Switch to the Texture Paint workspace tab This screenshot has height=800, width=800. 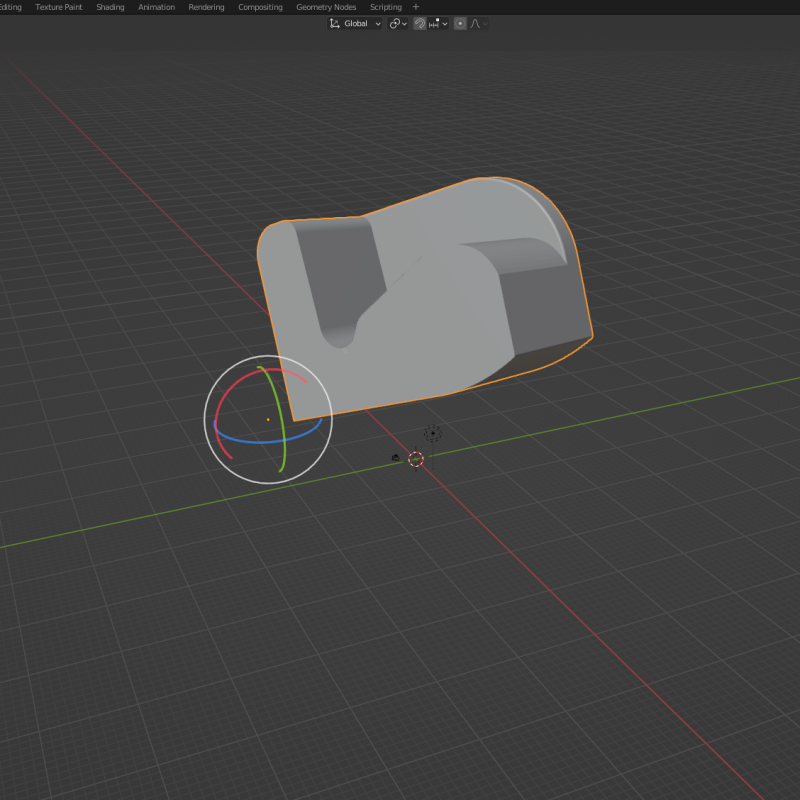click(59, 7)
